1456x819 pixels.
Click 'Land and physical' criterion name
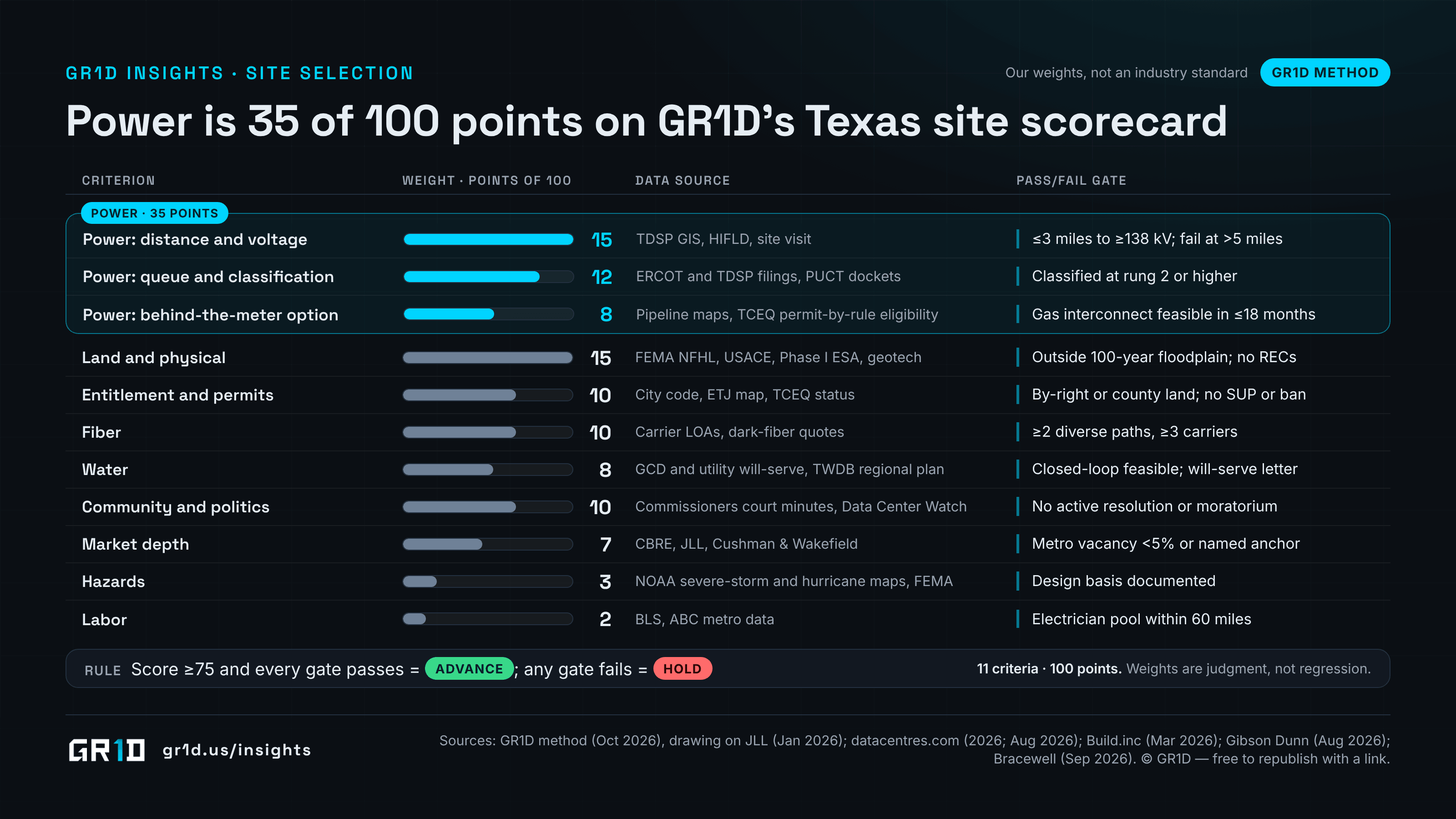click(154, 358)
